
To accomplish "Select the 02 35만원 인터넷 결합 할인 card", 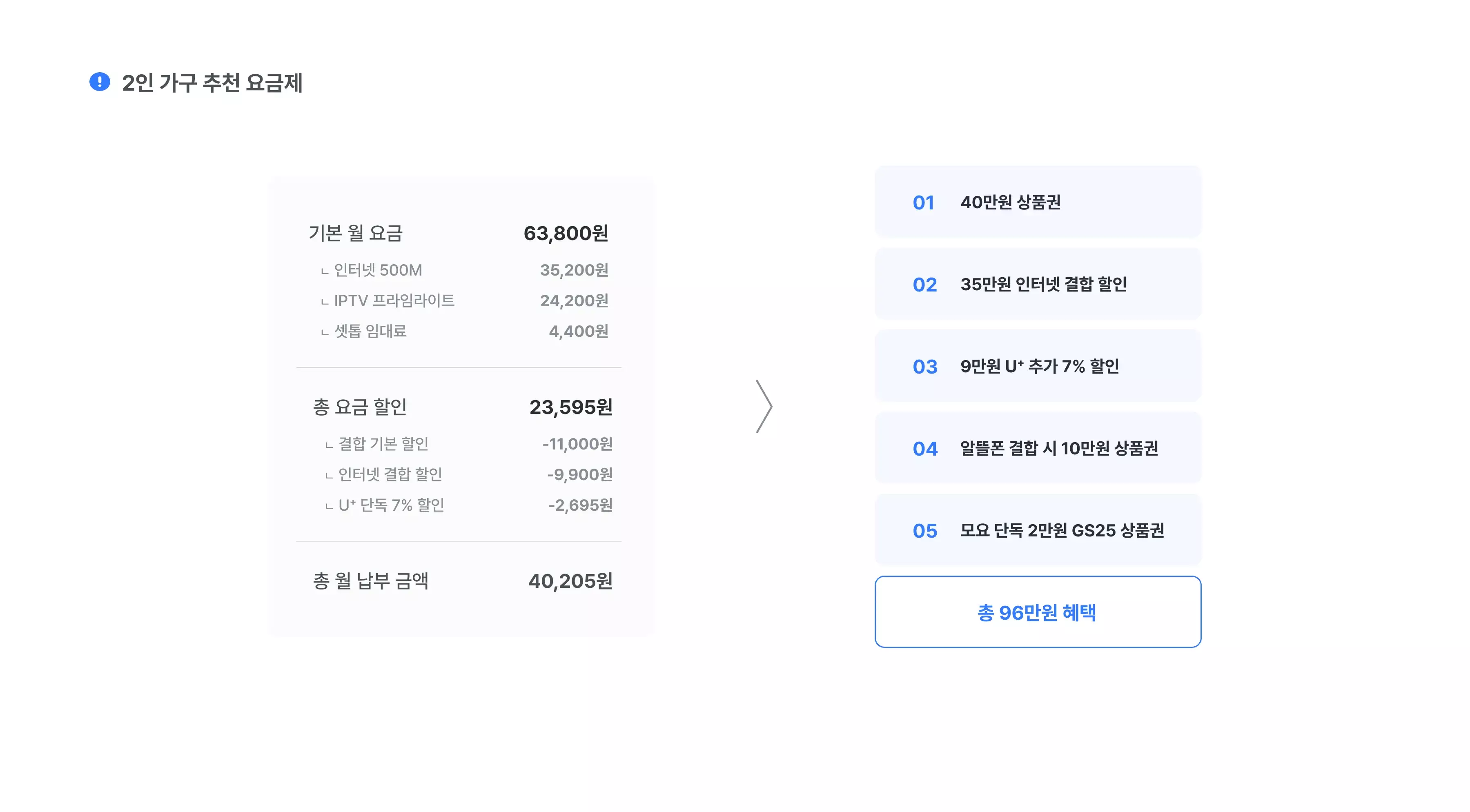I will click(x=1038, y=284).
